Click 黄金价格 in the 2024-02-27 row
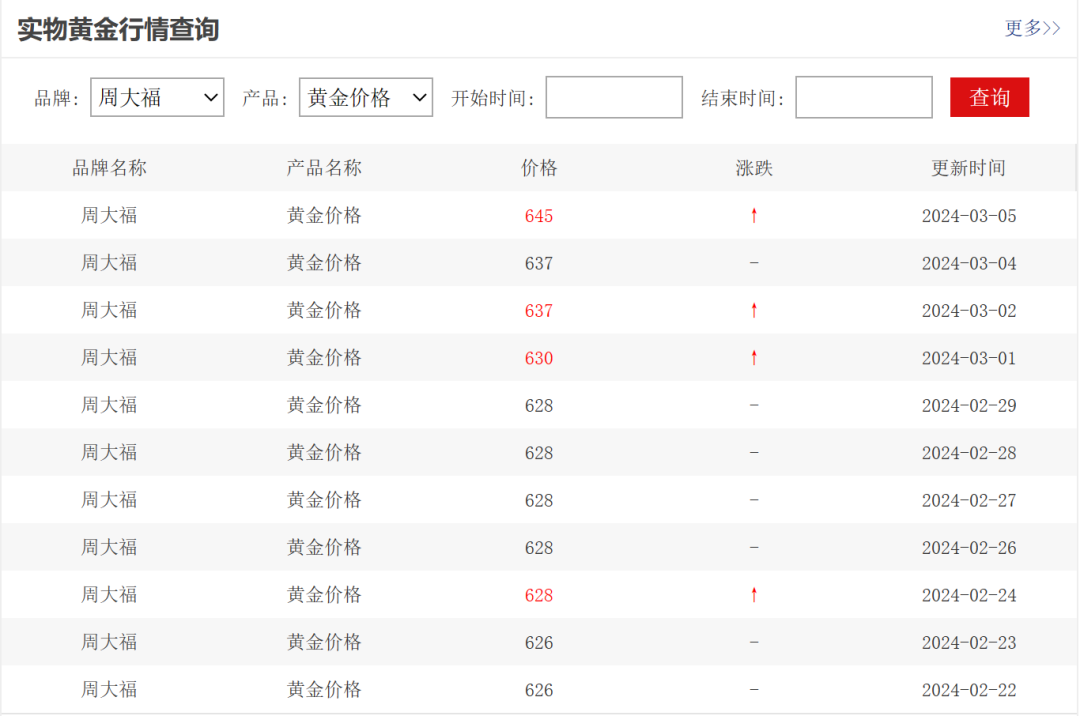Viewport: 1080px width, 716px height. pyautogui.click(x=324, y=500)
